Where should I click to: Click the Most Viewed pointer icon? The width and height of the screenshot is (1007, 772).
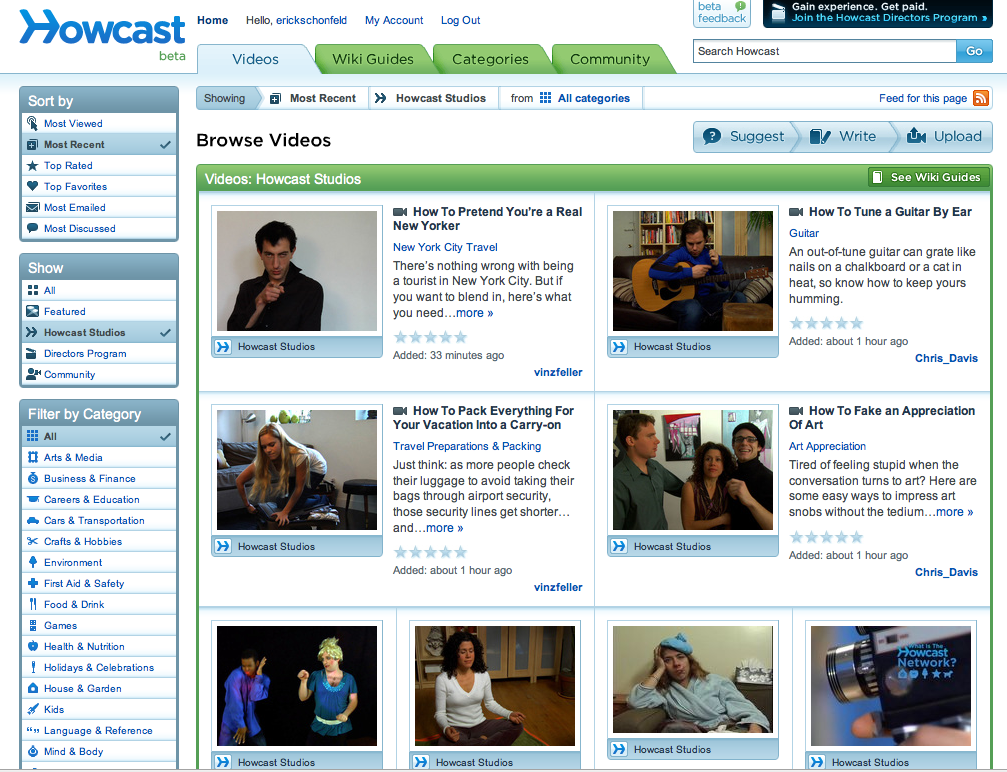(x=32, y=123)
